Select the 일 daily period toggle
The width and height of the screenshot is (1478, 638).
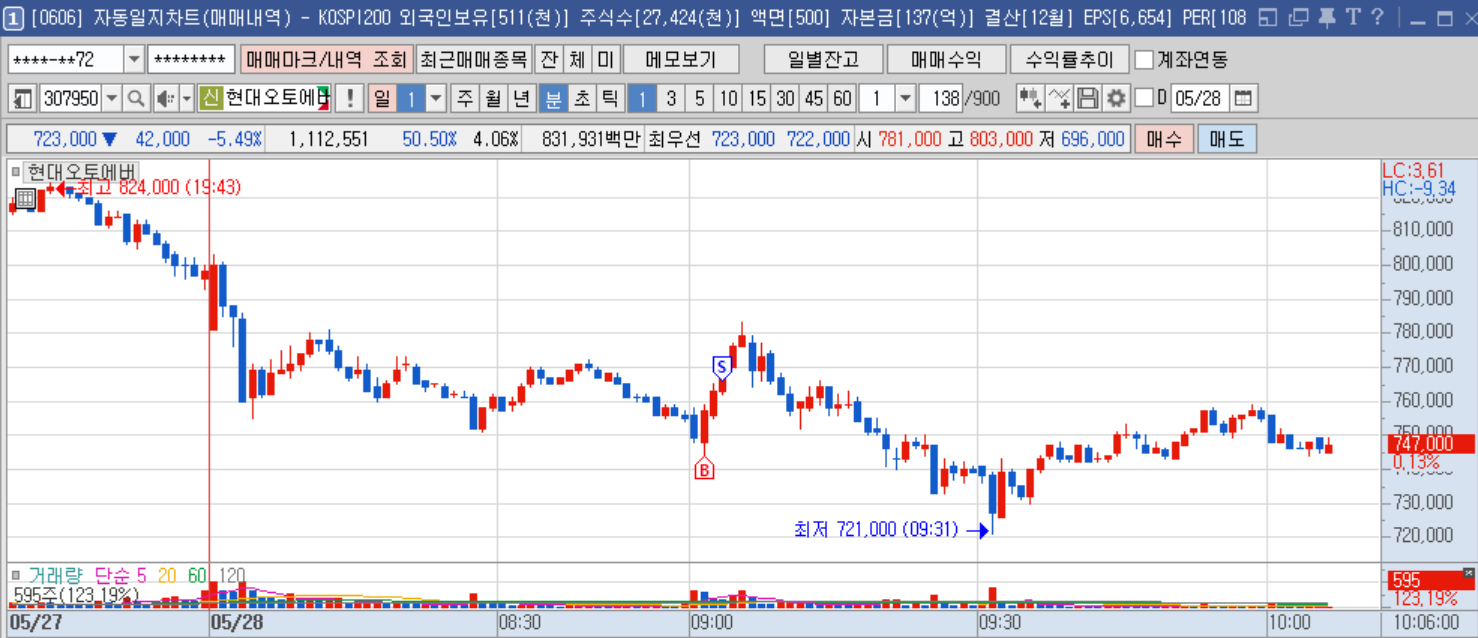(382, 98)
